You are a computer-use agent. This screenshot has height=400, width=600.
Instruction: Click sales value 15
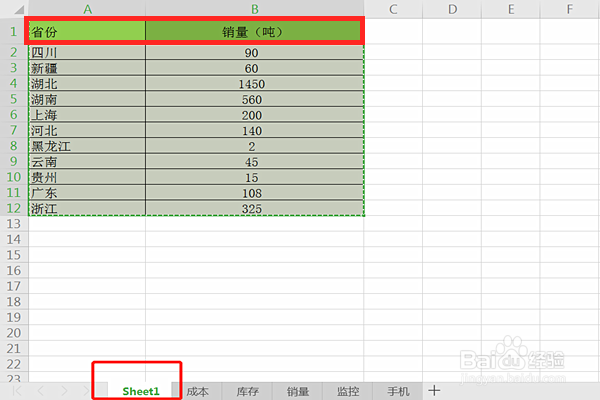252,177
